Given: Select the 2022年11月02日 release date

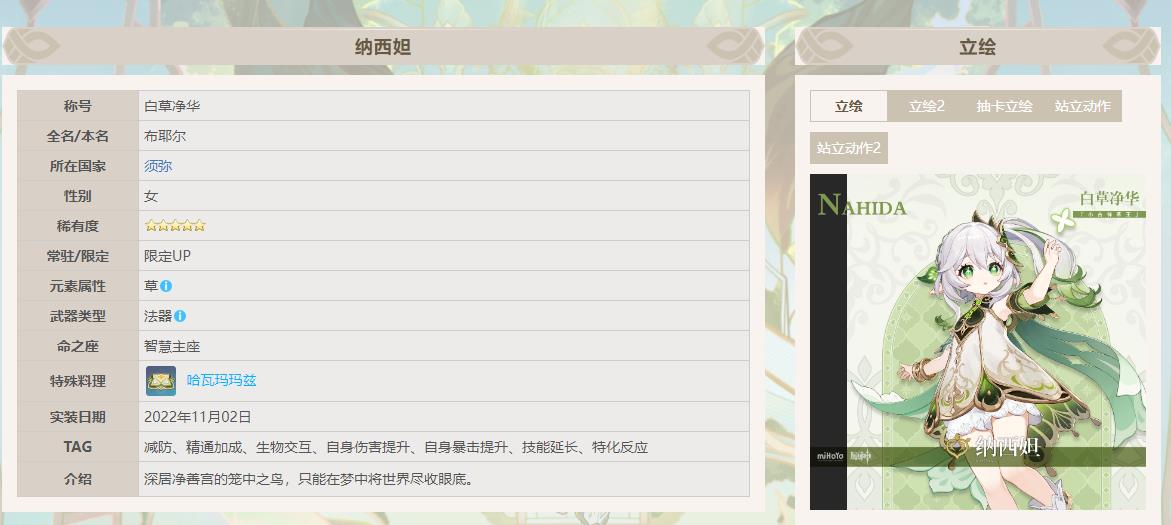Looking at the screenshot, I should click(x=198, y=417).
